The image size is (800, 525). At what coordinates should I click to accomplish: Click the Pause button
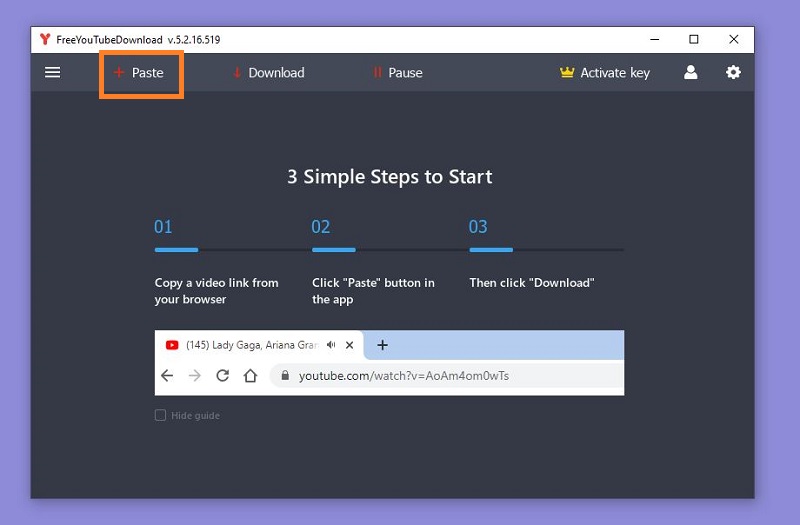pyautogui.click(x=397, y=73)
